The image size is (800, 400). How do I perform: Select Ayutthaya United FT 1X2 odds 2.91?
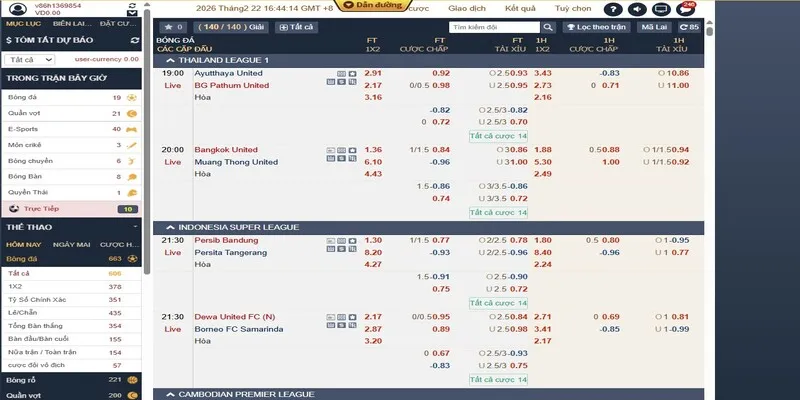(373, 73)
